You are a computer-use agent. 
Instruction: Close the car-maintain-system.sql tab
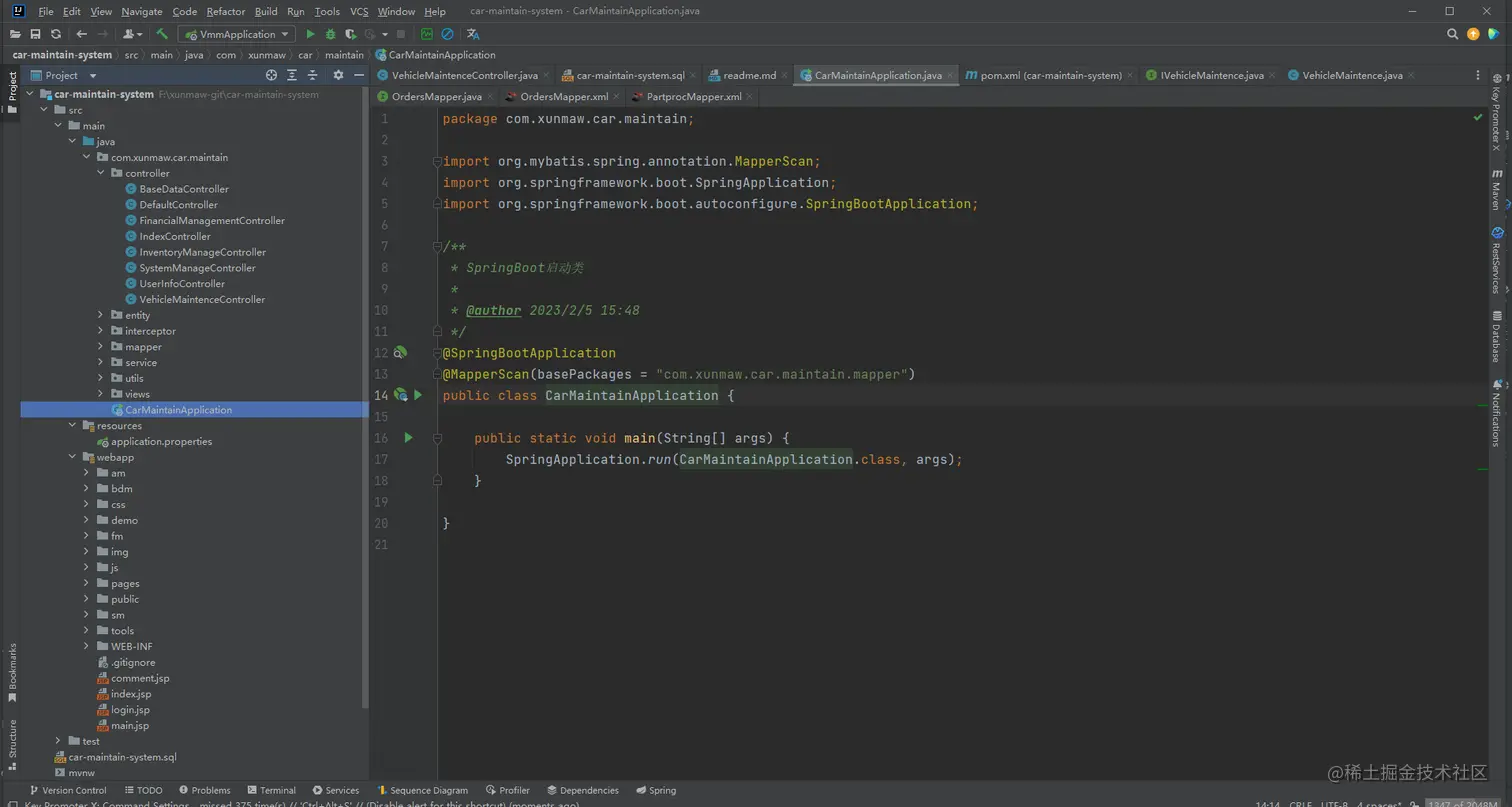[694, 75]
